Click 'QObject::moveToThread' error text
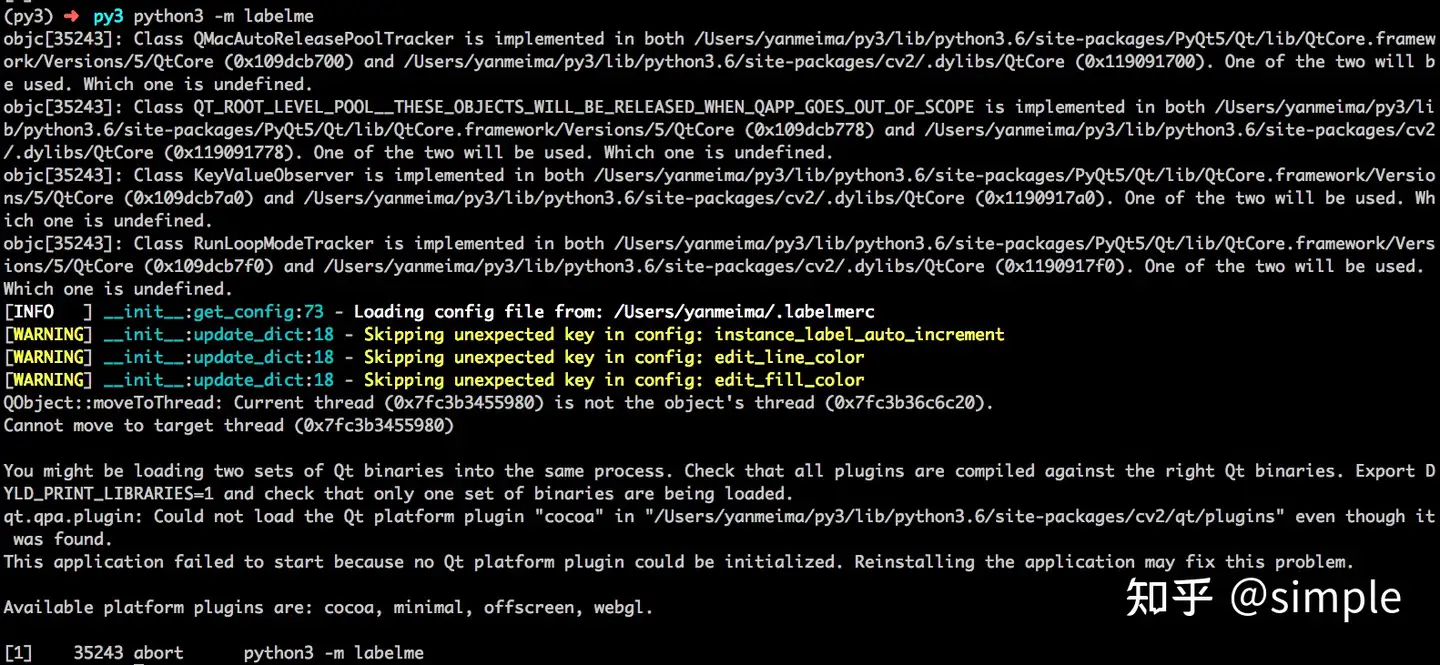The image size is (1440, 665). tap(108, 402)
